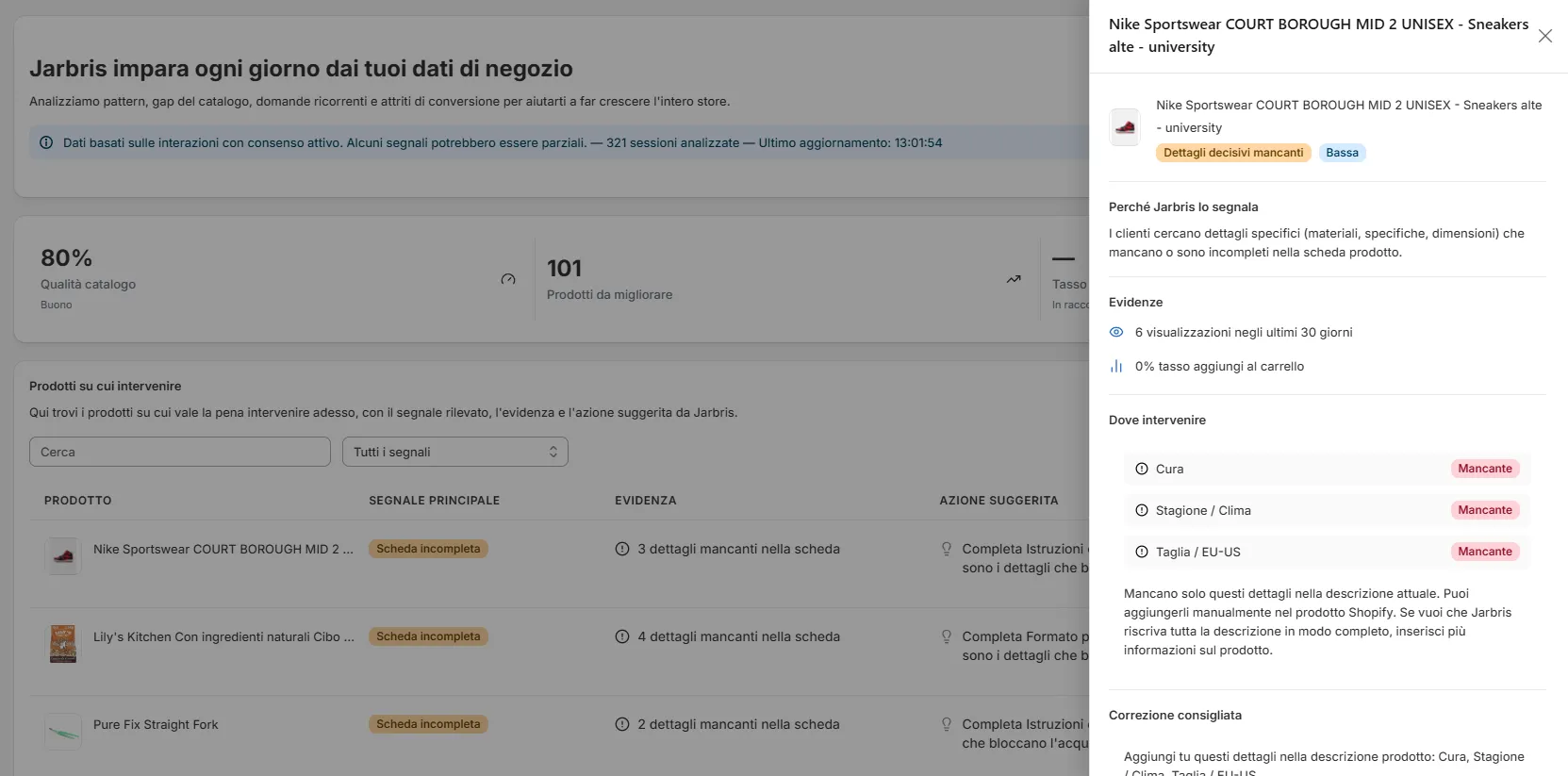Click the Scheda incompleta badge in the Nike row

point(428,549)
